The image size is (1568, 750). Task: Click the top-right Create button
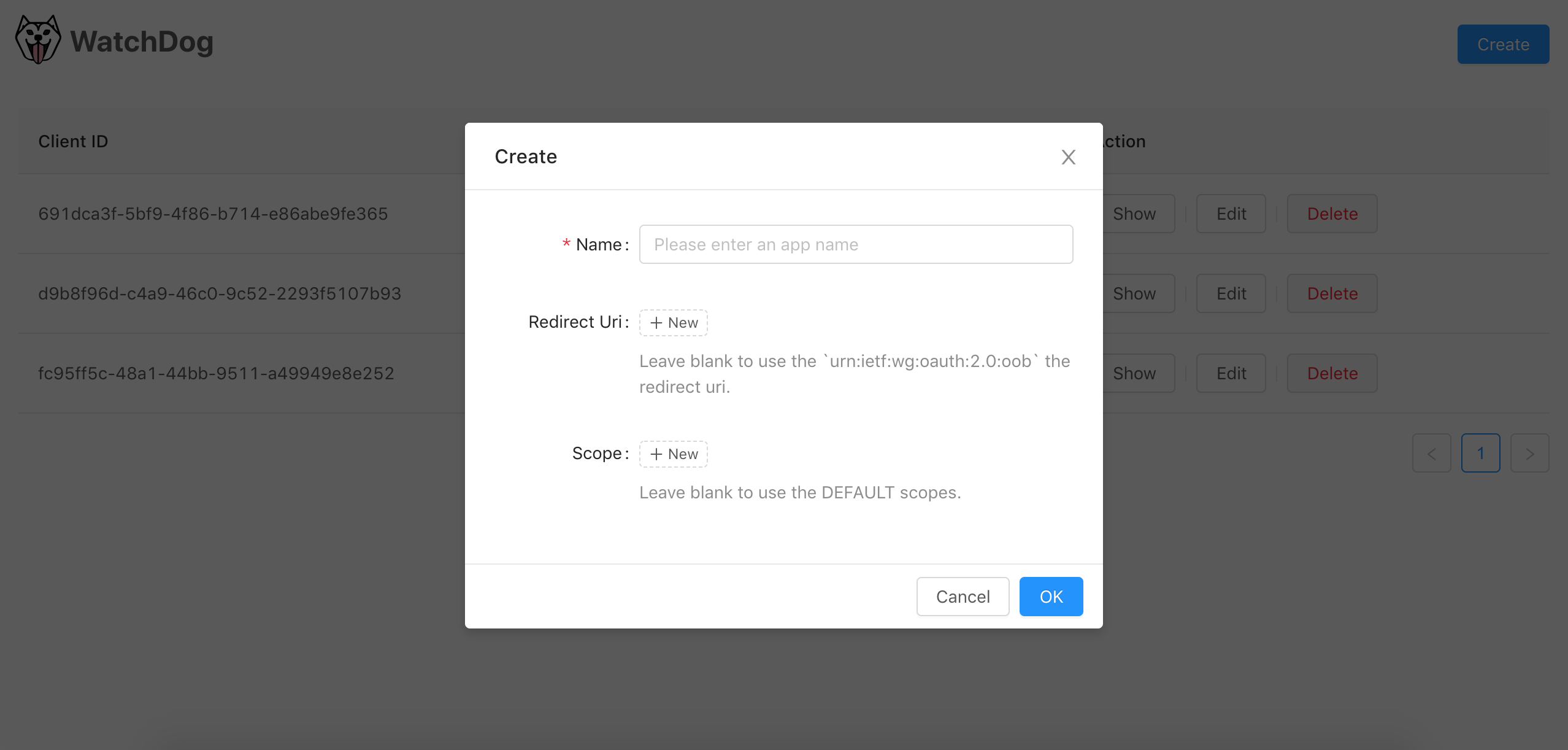point(1502,44)
